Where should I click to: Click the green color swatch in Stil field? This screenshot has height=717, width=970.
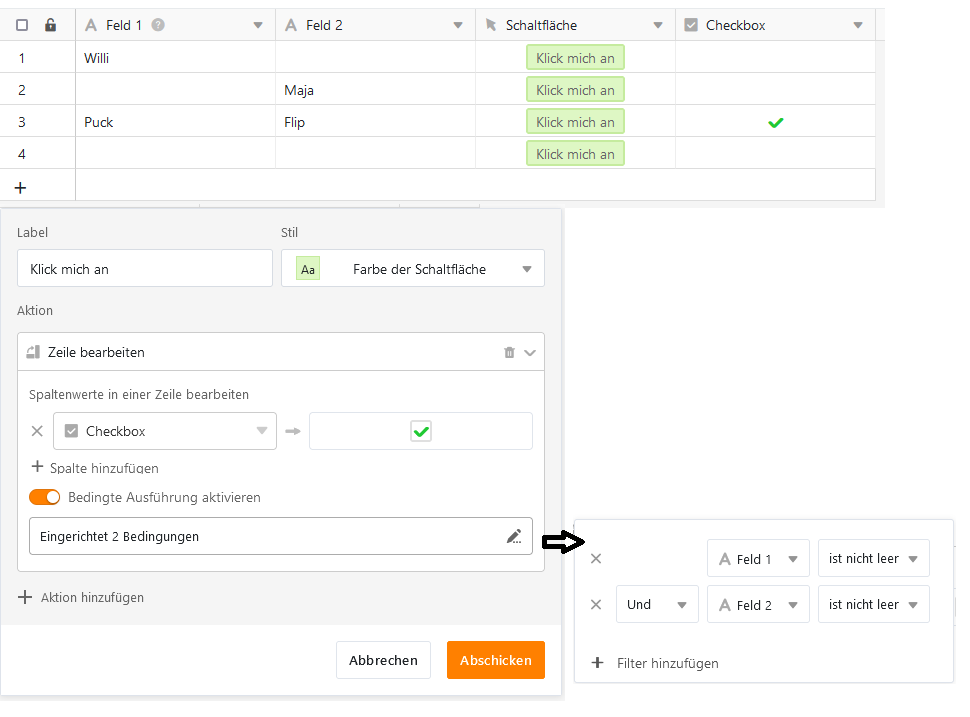point(308,269)
